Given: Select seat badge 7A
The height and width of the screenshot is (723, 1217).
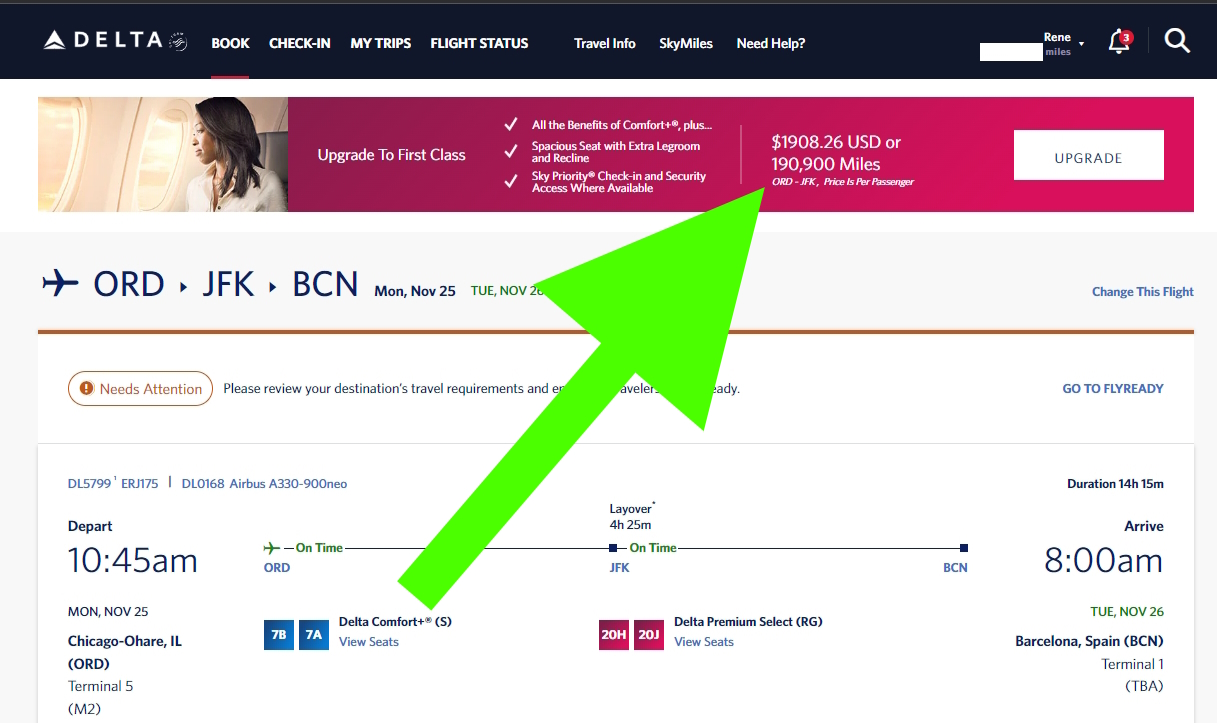Looking at the screenshot, I should coord(314,635).
